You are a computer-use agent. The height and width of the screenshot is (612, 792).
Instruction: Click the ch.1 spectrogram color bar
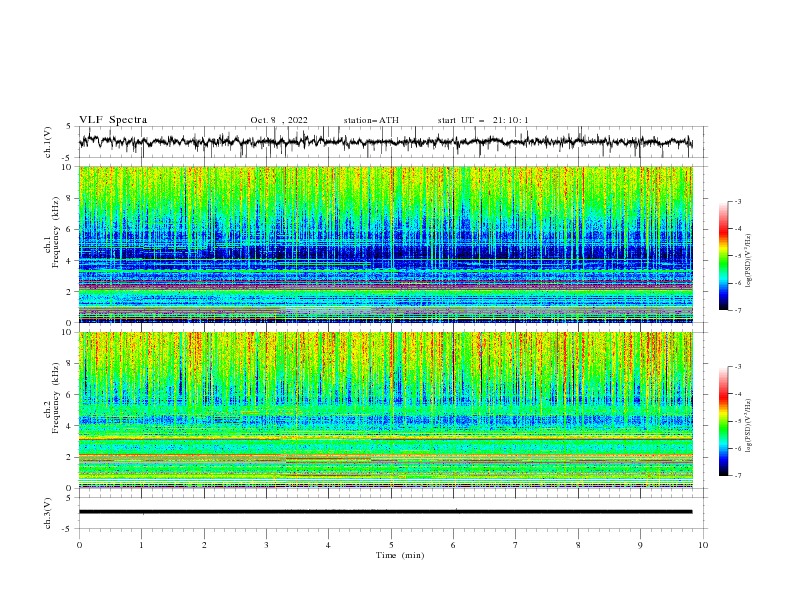[723, 255]
